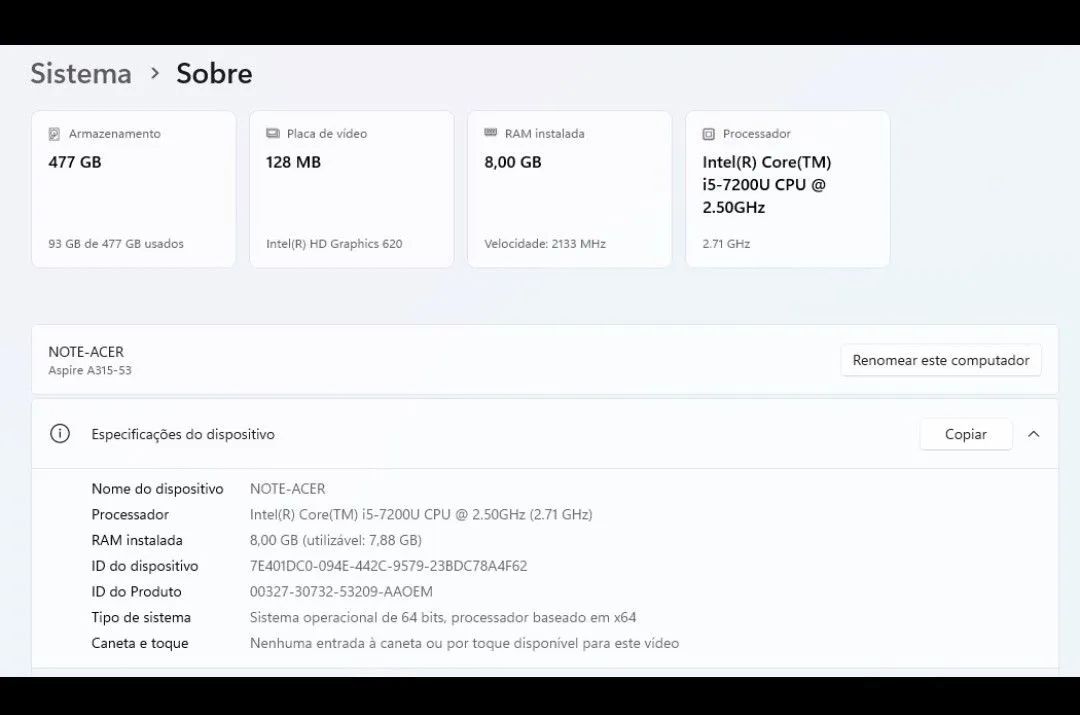Image resolution: width=1080 pixels, height=715 pixels.
Task: Click the ID do dispositivo value
Action: (388, 566)
